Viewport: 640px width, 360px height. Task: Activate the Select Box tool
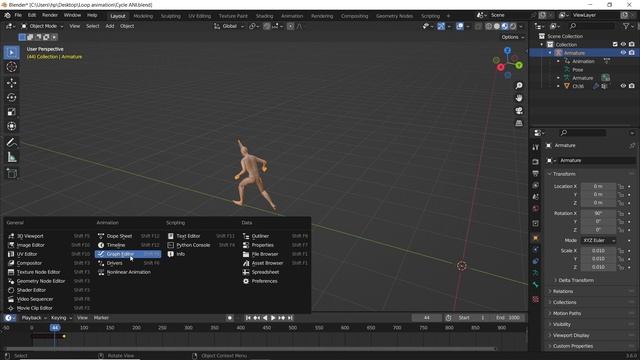[11, 53]
